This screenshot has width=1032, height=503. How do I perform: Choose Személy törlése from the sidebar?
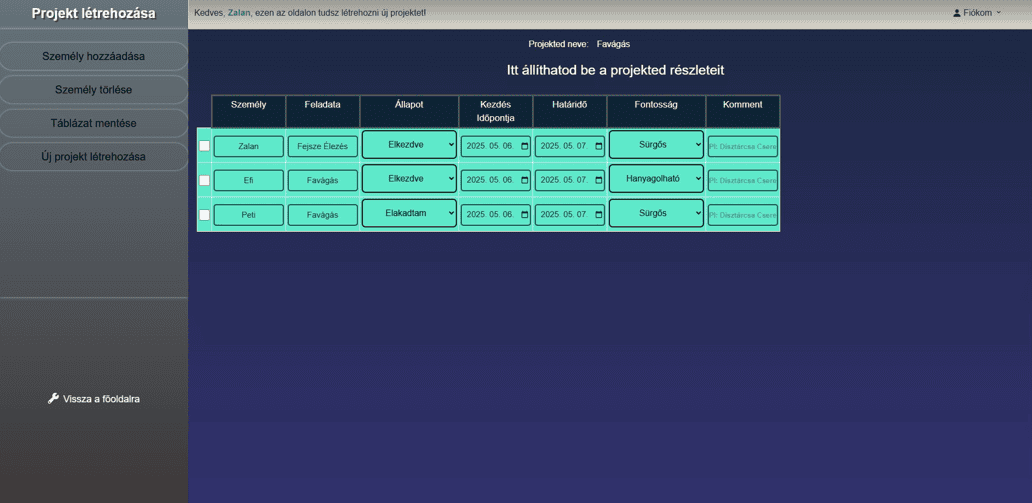tap(93, 90)
